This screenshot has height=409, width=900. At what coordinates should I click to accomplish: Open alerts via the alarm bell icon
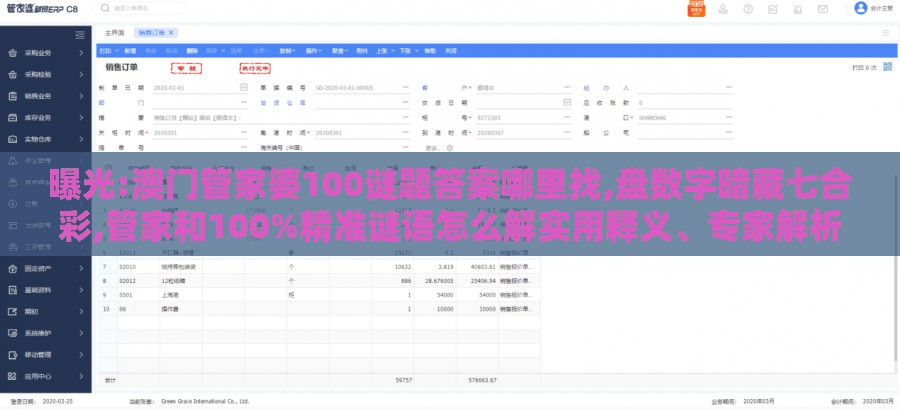tap(798, 9)
